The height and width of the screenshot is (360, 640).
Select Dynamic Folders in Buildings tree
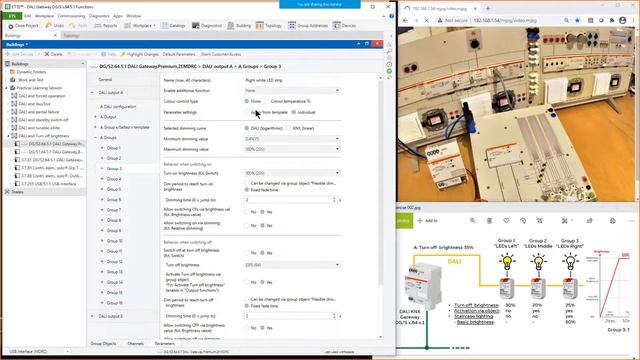click(31, 72)
